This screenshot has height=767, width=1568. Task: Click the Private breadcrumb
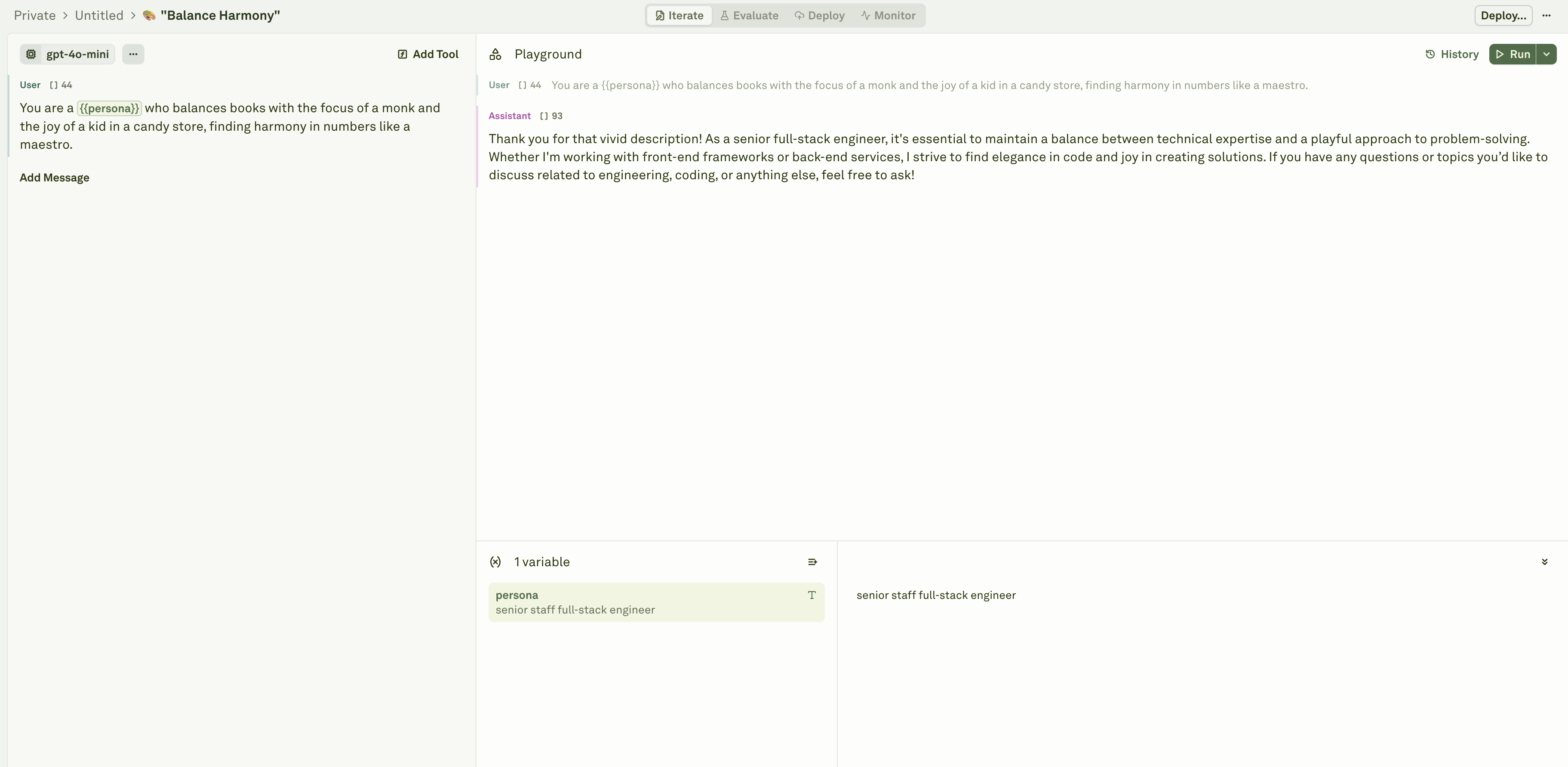[x=35, y=16]
